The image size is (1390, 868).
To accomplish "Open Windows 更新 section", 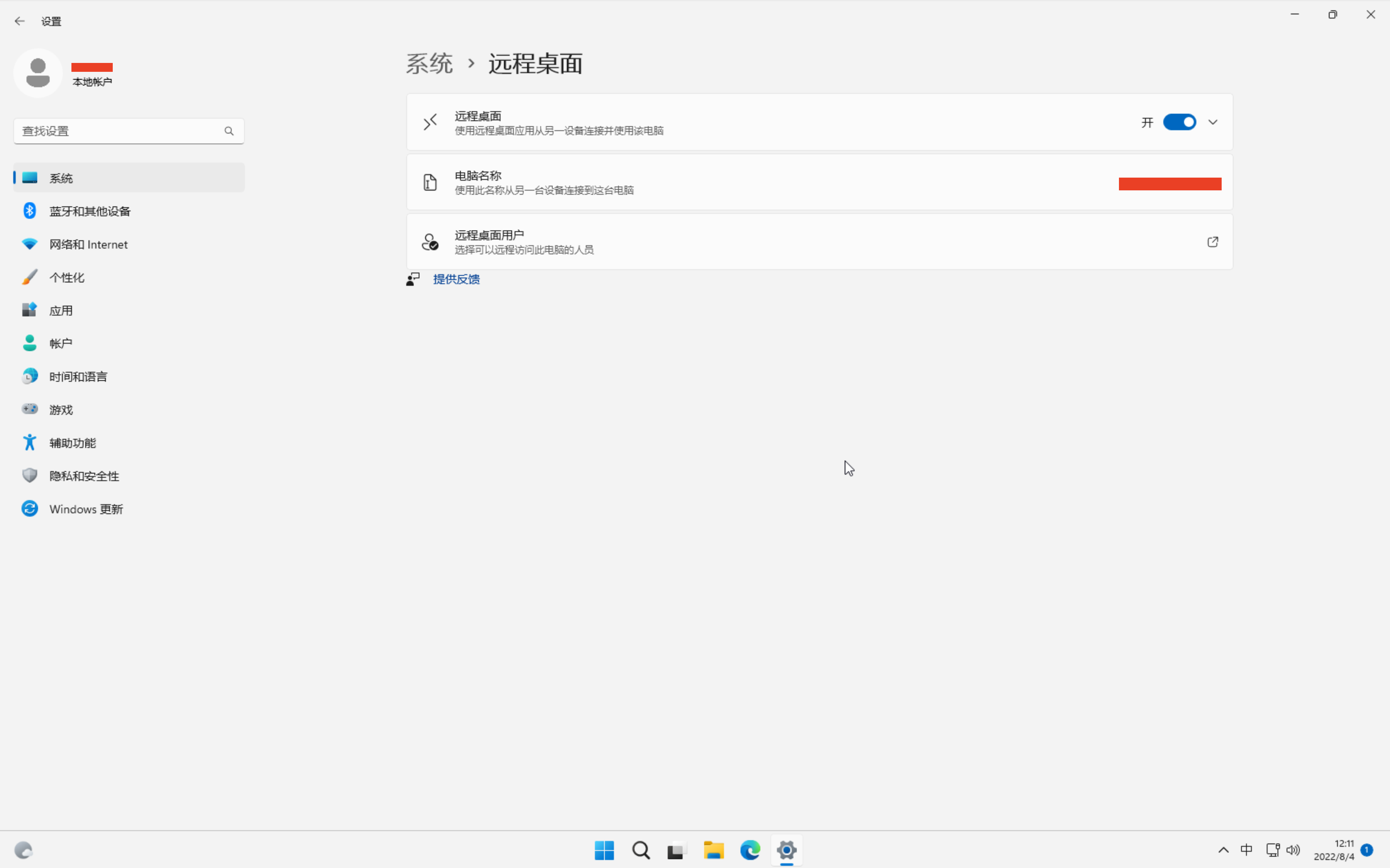I will (x=85, y=509).
